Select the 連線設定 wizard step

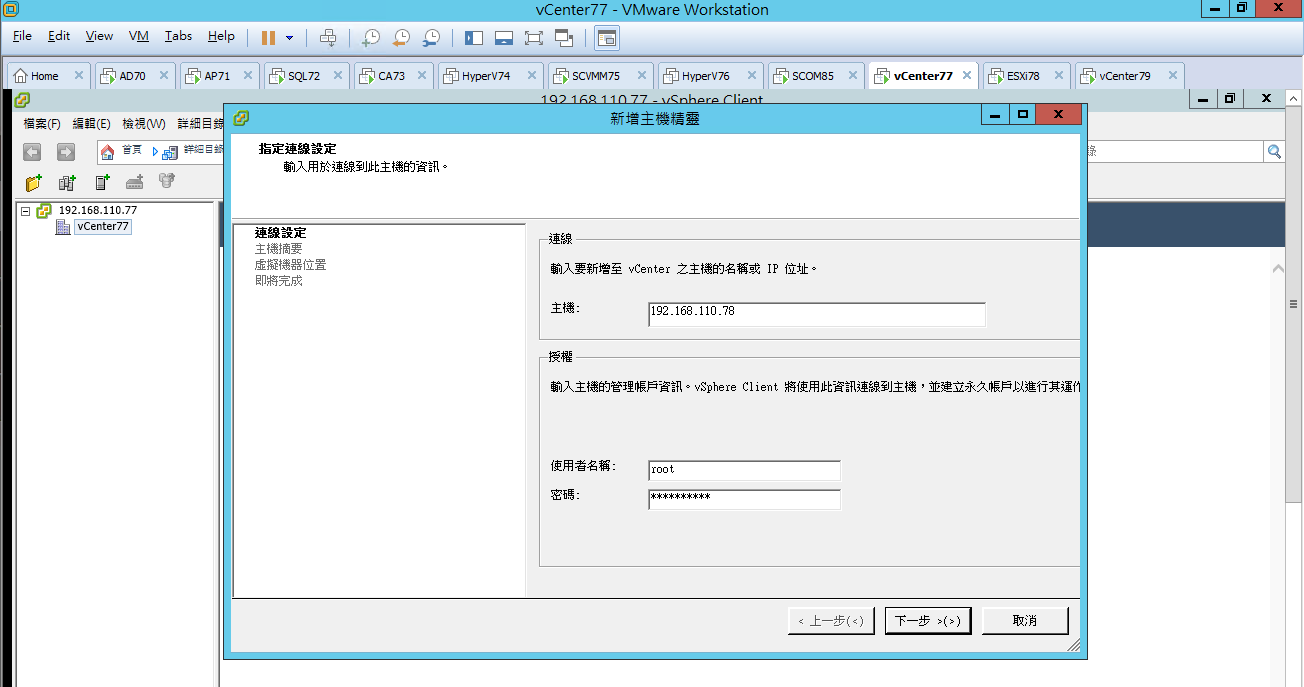pyautogui.click(x=280, y=233)
